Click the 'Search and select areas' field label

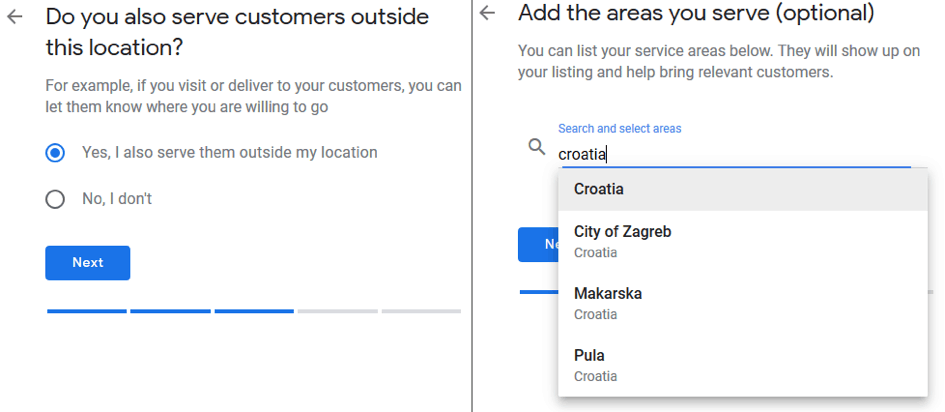tap(620, 128)
